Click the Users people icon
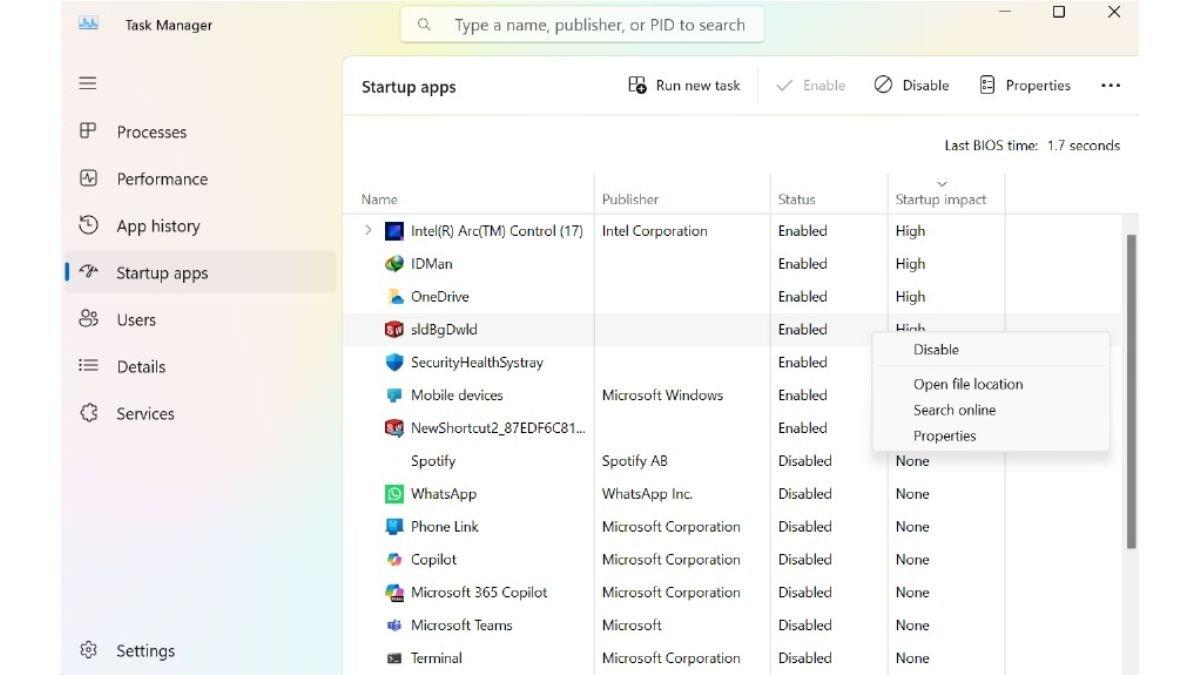The image size is (1200, 675). tap(88, 319)
